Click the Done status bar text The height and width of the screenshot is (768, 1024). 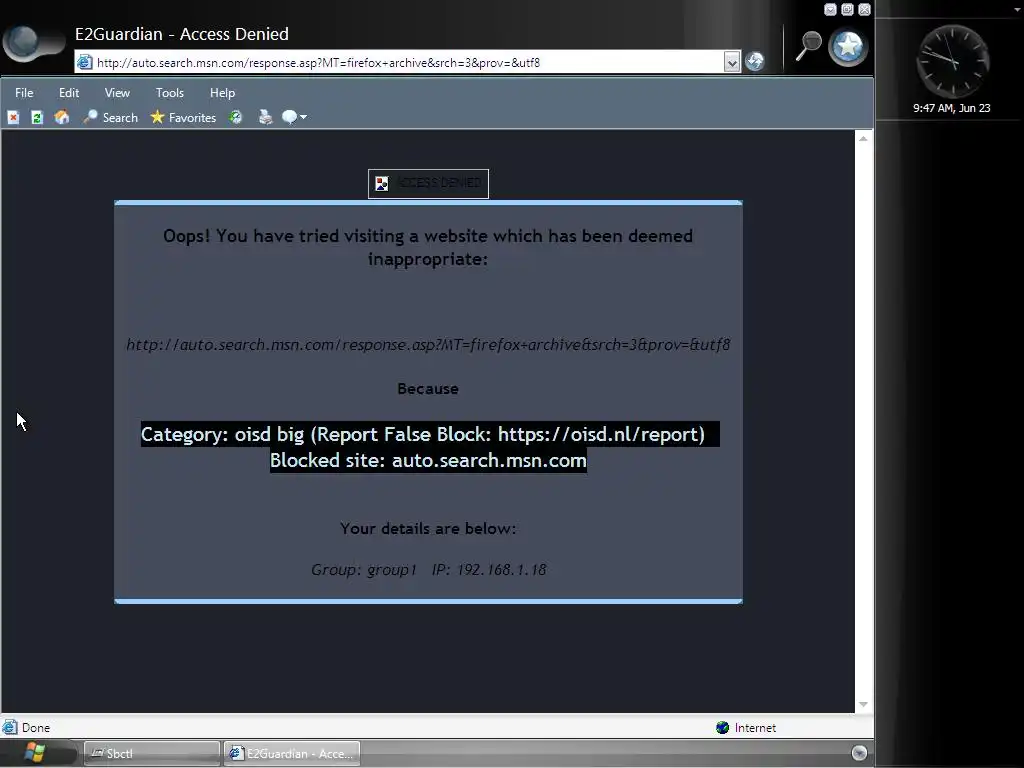[36, 728]
